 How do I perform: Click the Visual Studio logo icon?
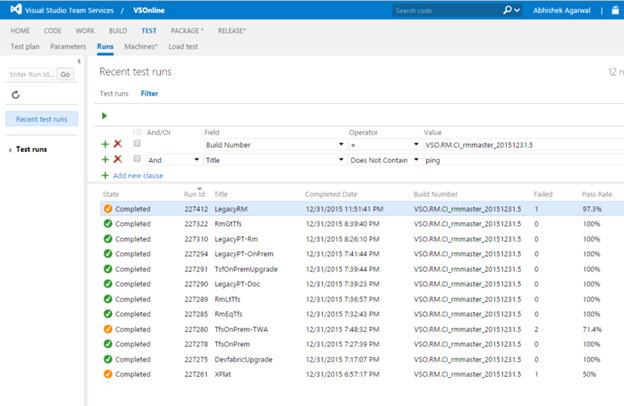click(16, 9)
